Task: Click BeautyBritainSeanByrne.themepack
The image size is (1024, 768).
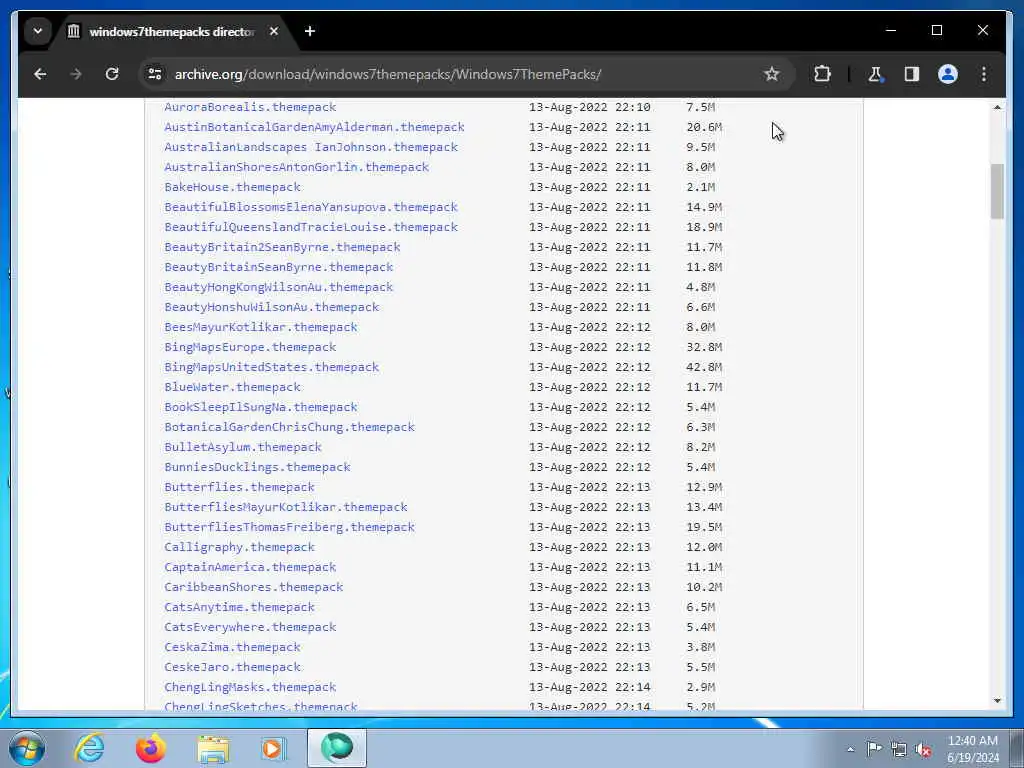Action: (279, 266)
